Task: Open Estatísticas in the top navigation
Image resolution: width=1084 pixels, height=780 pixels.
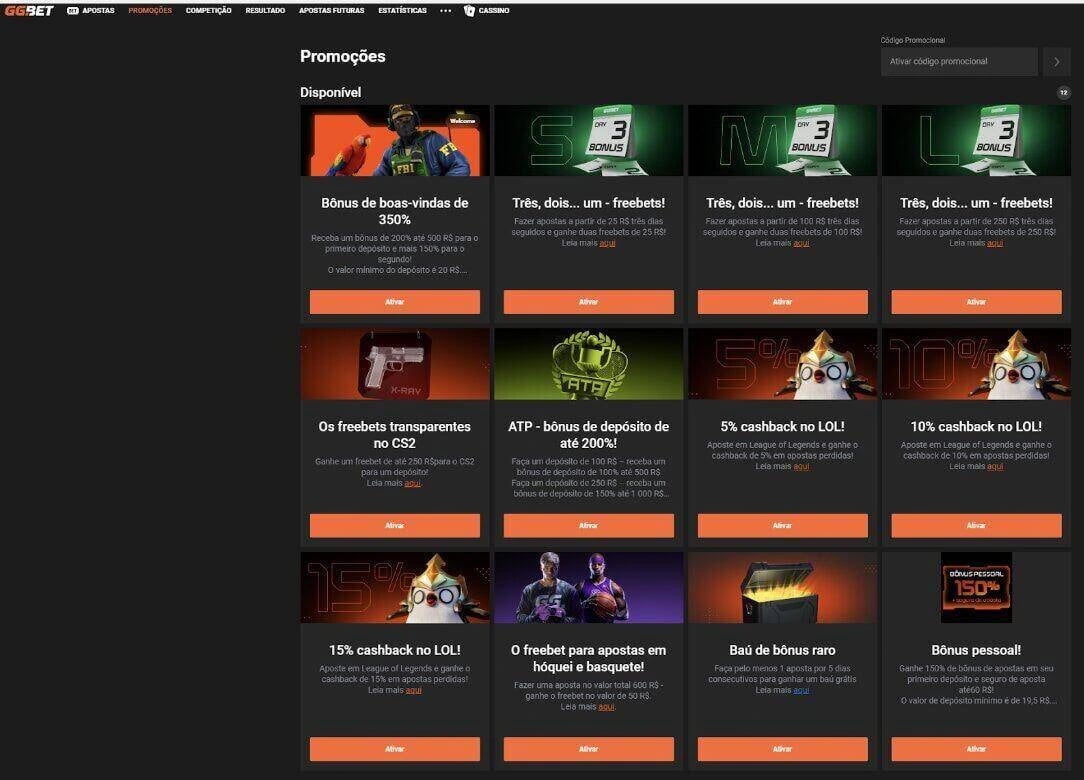Action: 402,10
